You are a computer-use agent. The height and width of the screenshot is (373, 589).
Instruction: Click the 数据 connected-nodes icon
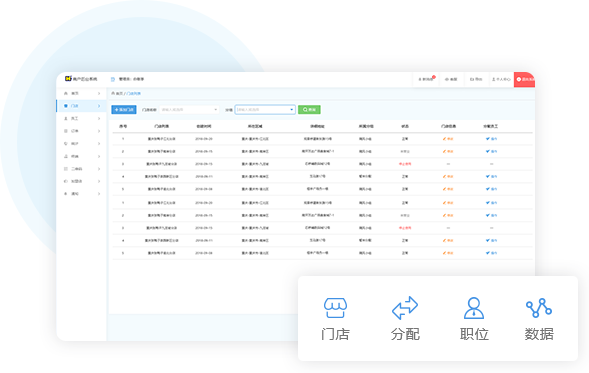(539, 308)
